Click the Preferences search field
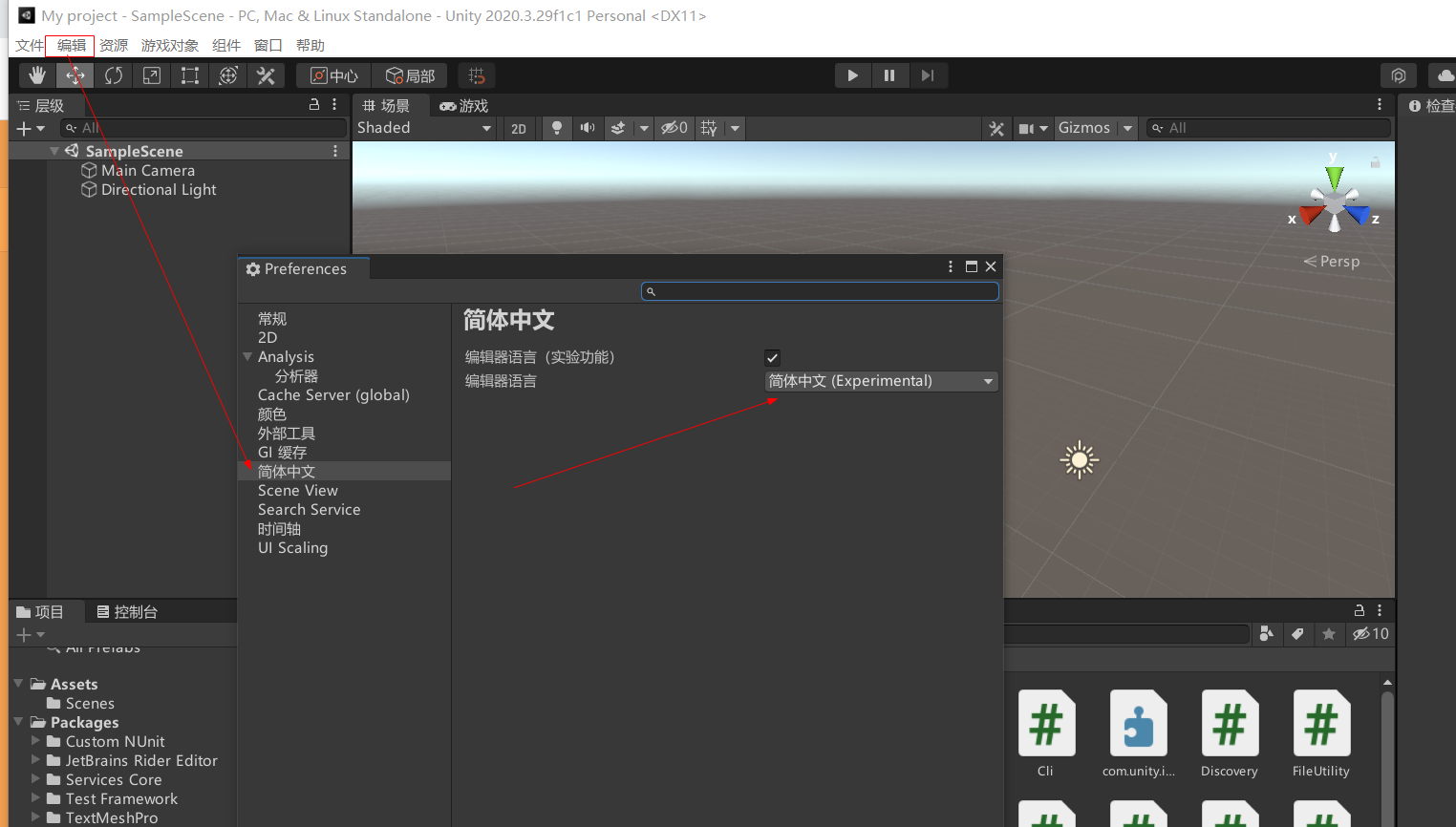The image size is (1456, 827). pos(820,290)
